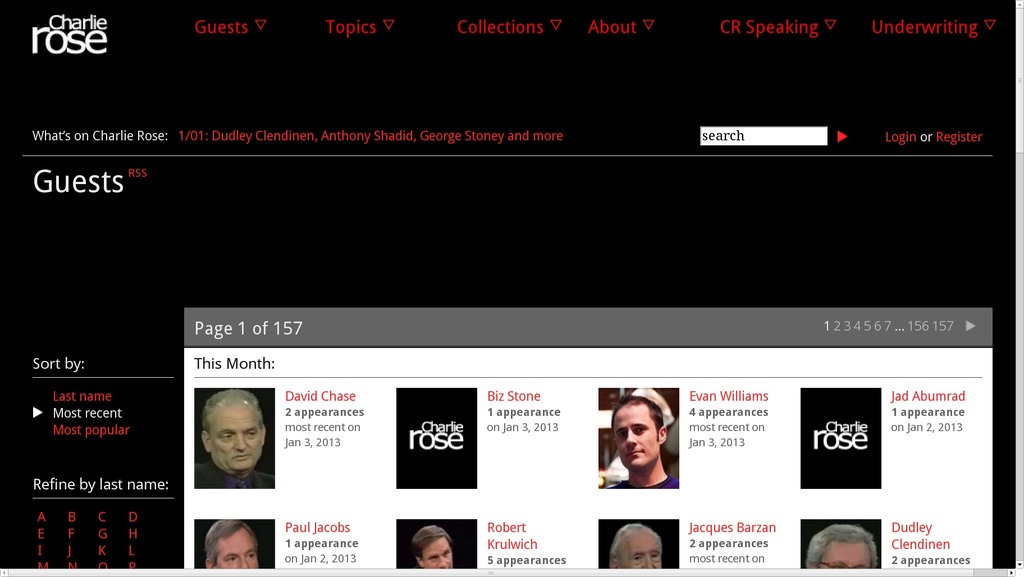The image size is (1024, 577).
Task: Expand the Guests menu arrow
Action: coord(261,25)
